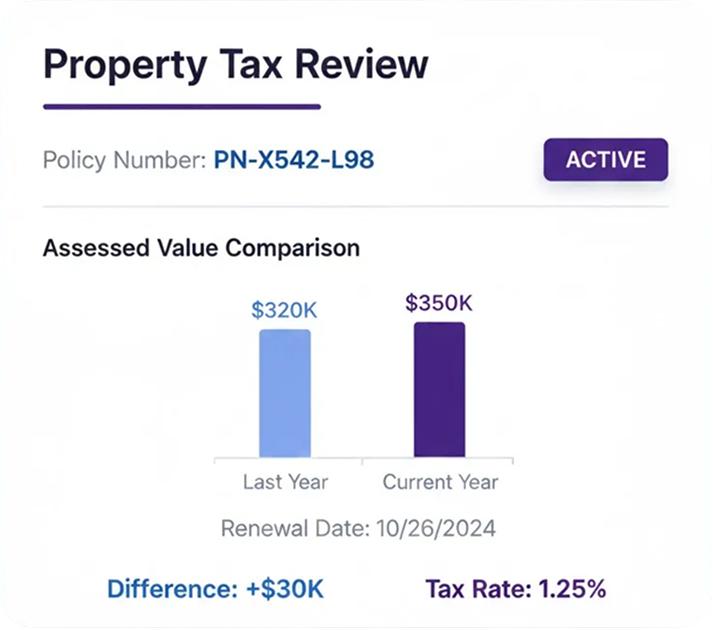Viewport: 713px width, 630px height.
Task: Click the Policy Number label text
Action: click(x=124, y=160)
